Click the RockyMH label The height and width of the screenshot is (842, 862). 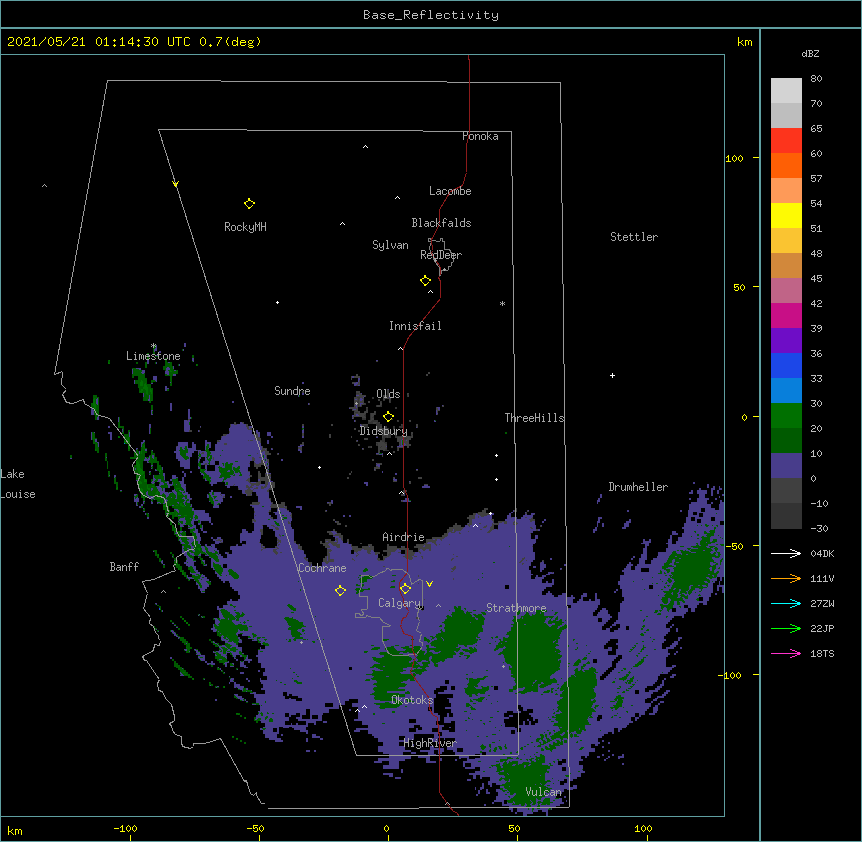245,227
